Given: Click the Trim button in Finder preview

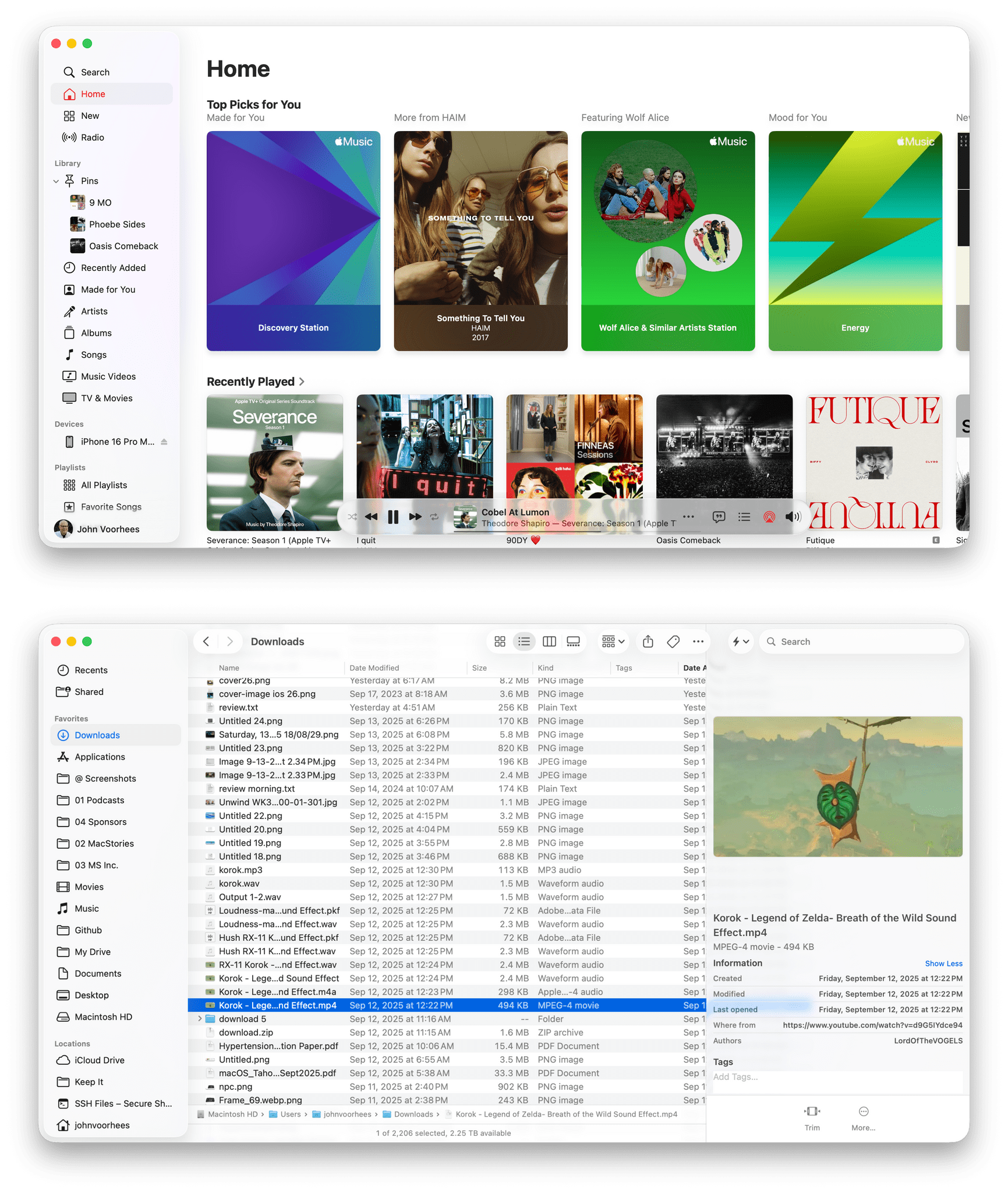Looking at the screenshot, I should [x=812, y=1118].
